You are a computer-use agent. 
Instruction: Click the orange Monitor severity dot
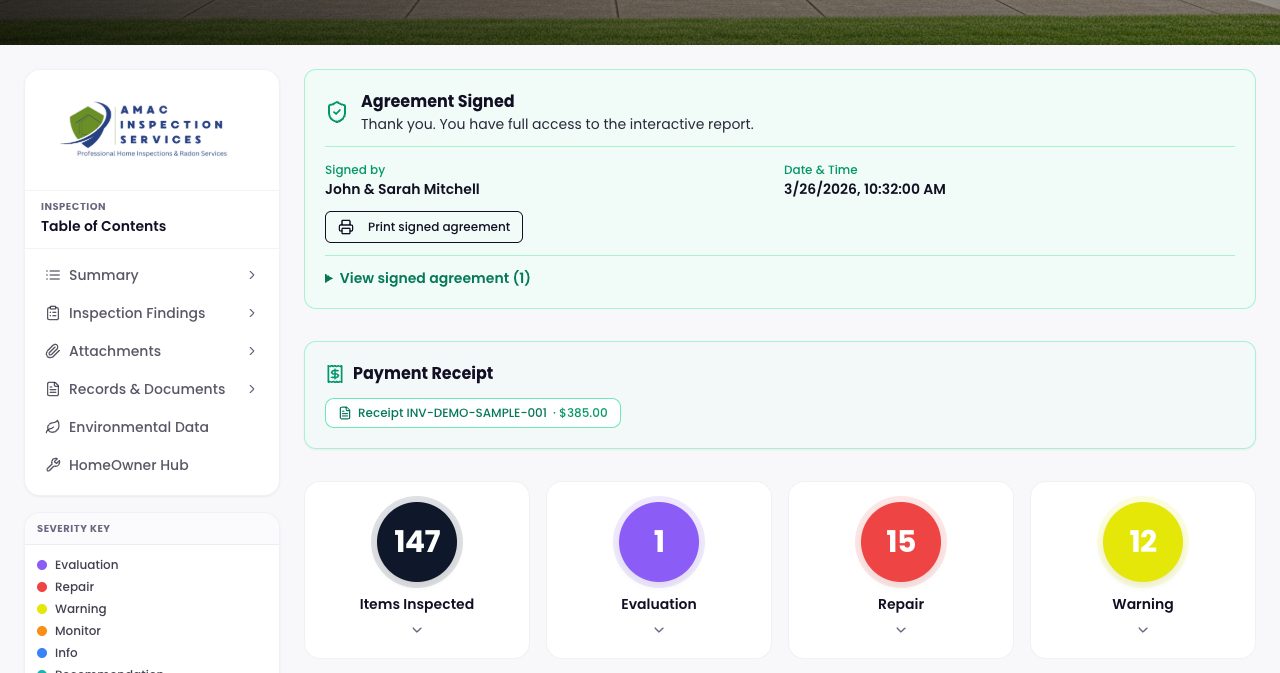42,631
